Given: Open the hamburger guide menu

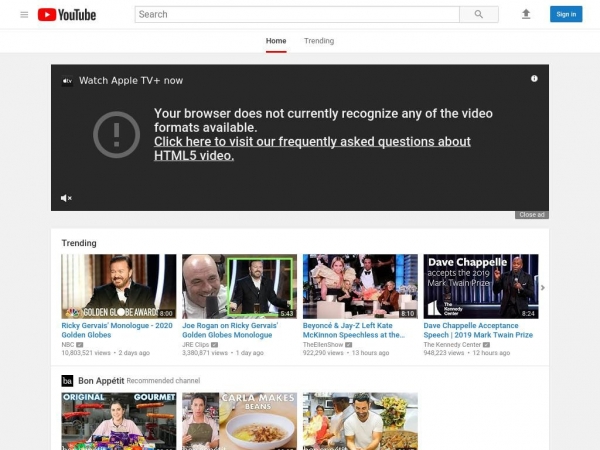Looking at the screenshot, I should coord(24,15).
